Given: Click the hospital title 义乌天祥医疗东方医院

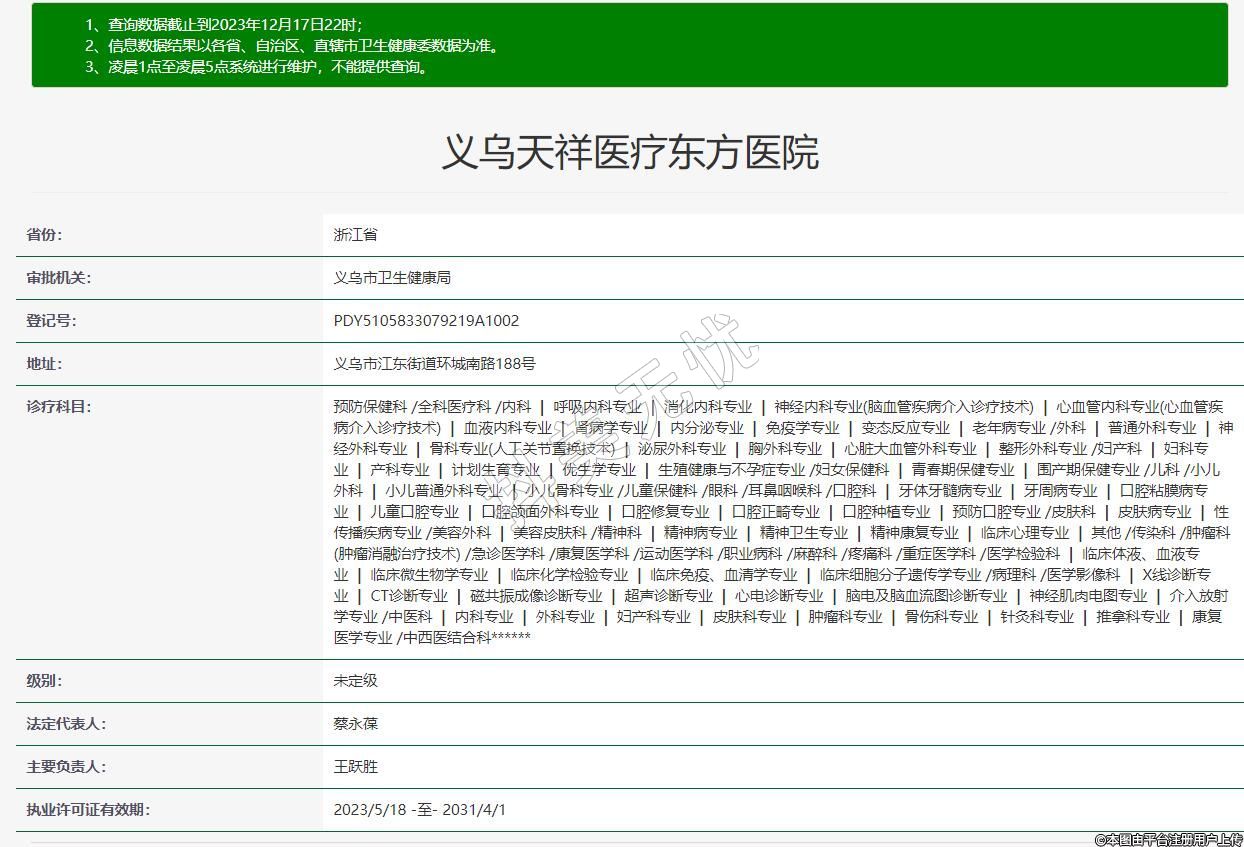Looking at the screenshot, I should (x=630, y=152).
